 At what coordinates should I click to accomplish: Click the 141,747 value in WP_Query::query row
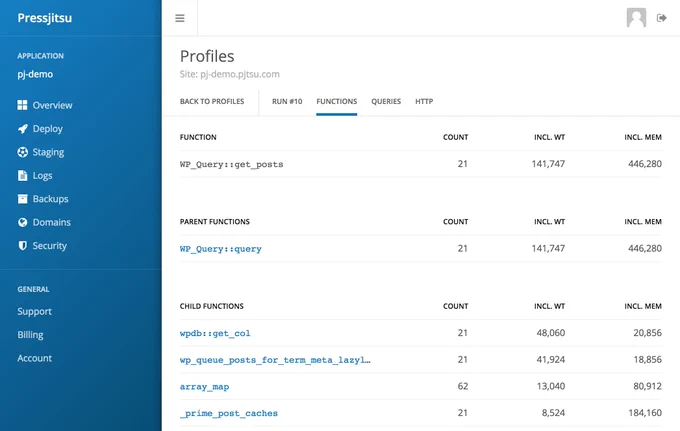[x=548, y=248]
